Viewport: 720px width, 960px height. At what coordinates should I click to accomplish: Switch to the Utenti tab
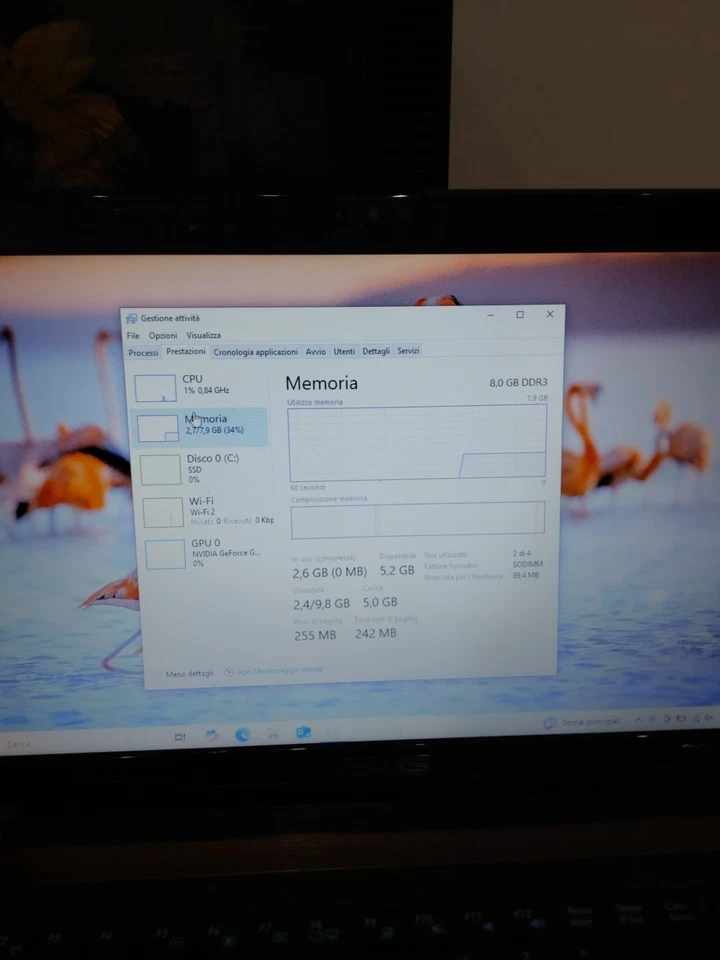click(343, 351)
